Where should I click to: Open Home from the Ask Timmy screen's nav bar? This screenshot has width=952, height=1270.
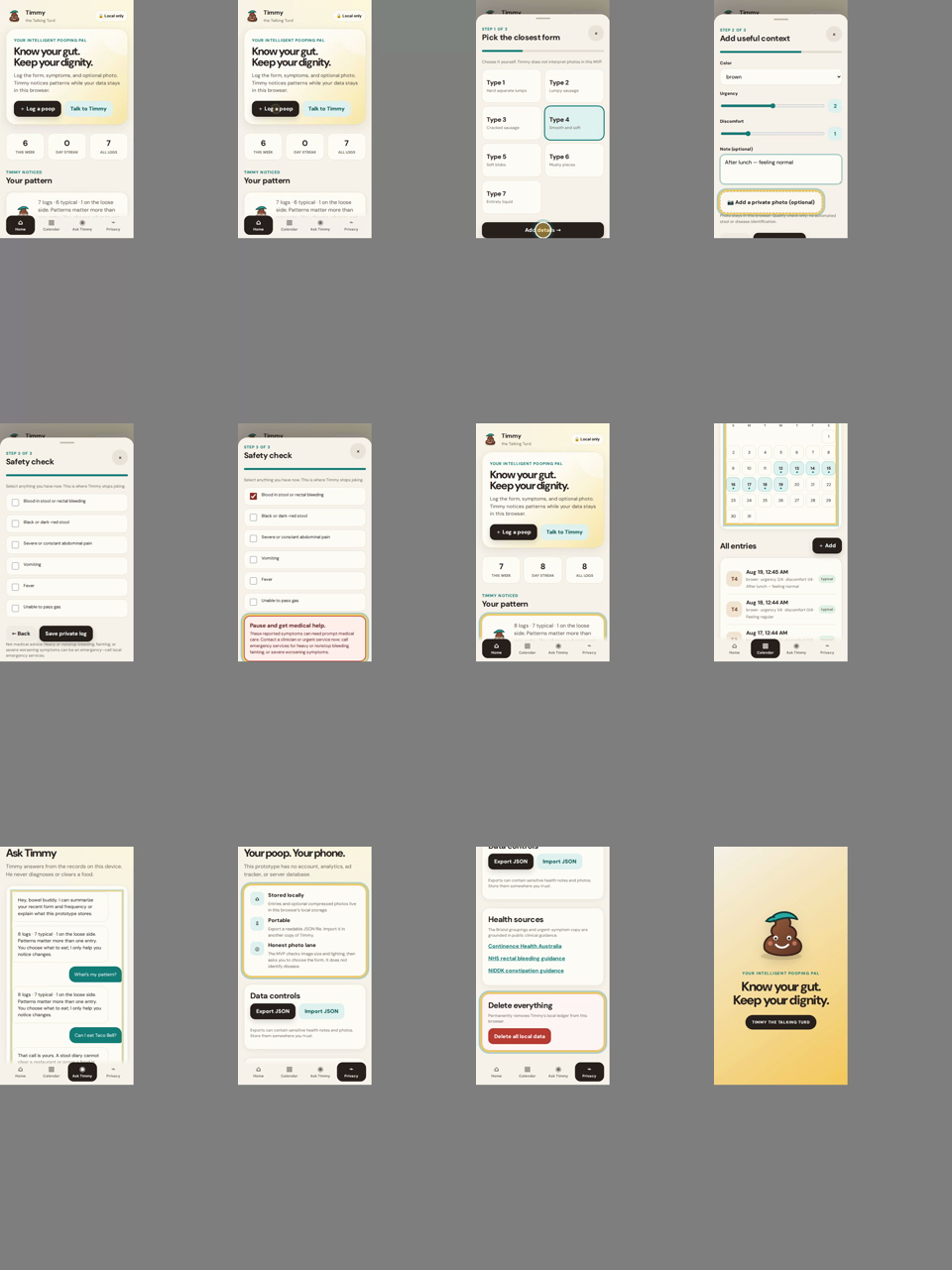(20, 1072)
